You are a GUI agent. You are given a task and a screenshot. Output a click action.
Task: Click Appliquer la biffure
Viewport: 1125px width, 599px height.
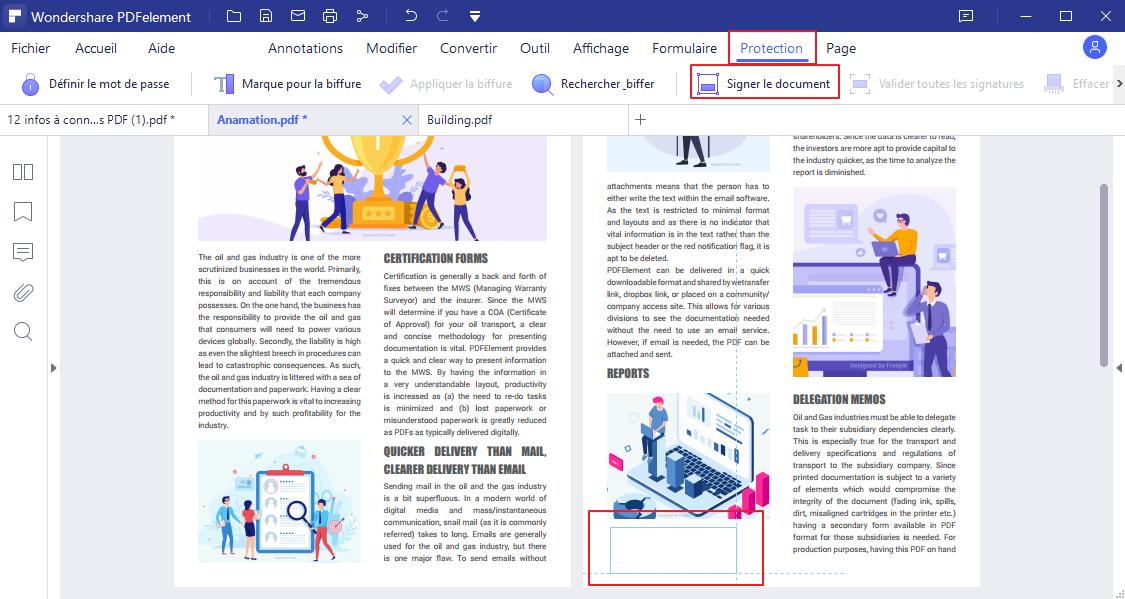coord(446,84)
